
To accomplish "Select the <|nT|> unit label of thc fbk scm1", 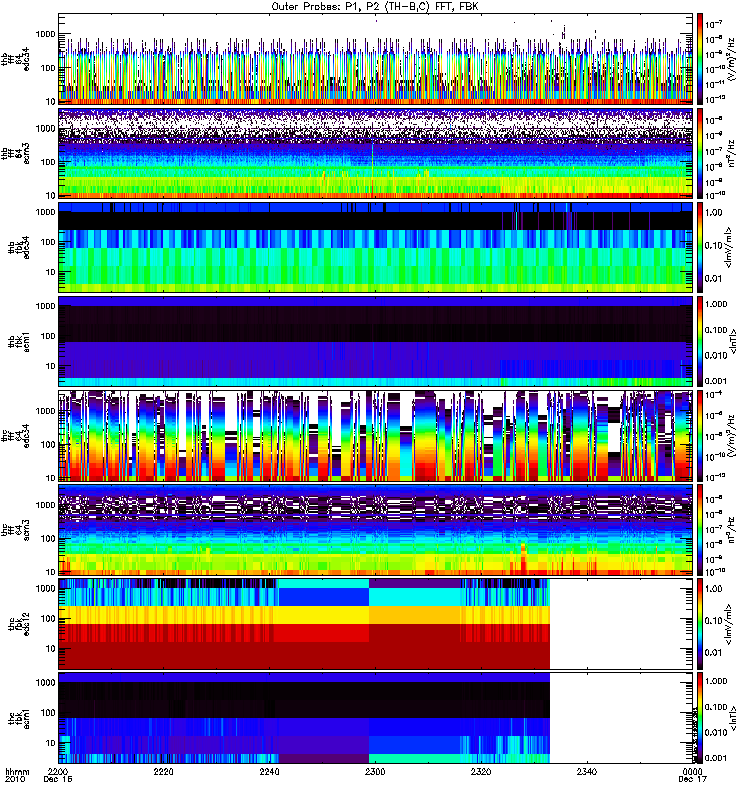I will tap(733, 718).
